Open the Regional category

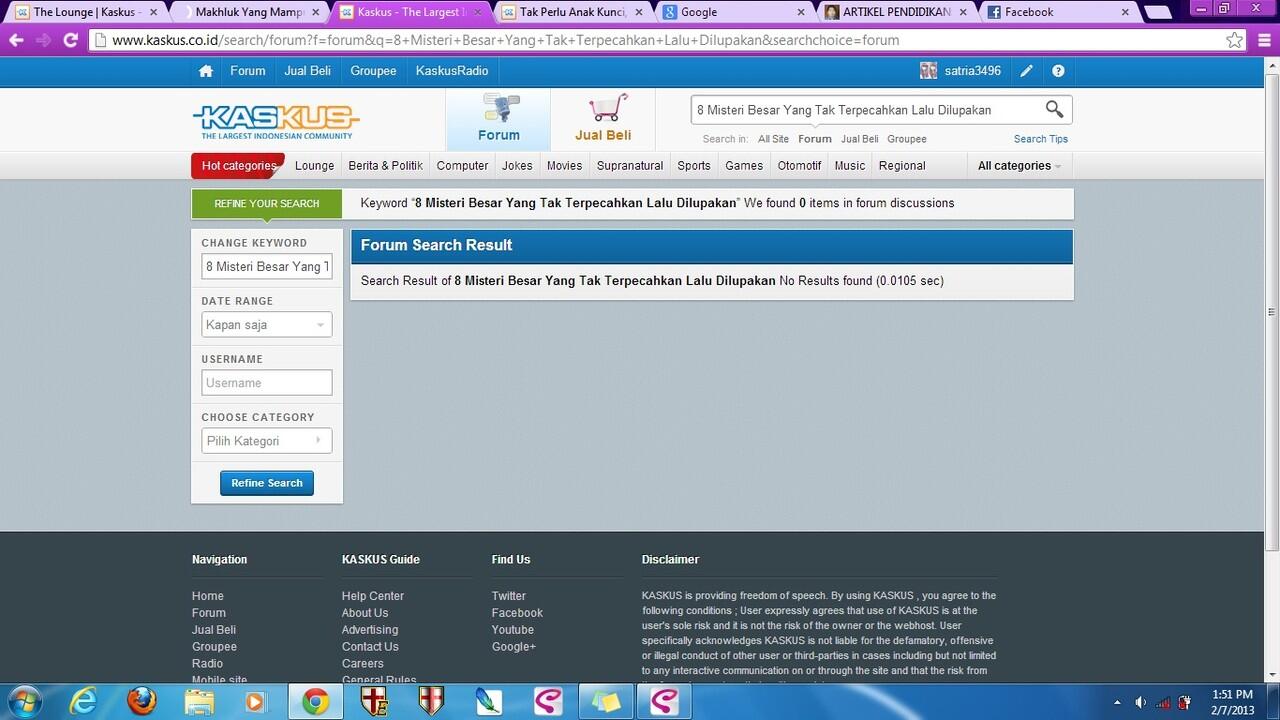point(902,166)
